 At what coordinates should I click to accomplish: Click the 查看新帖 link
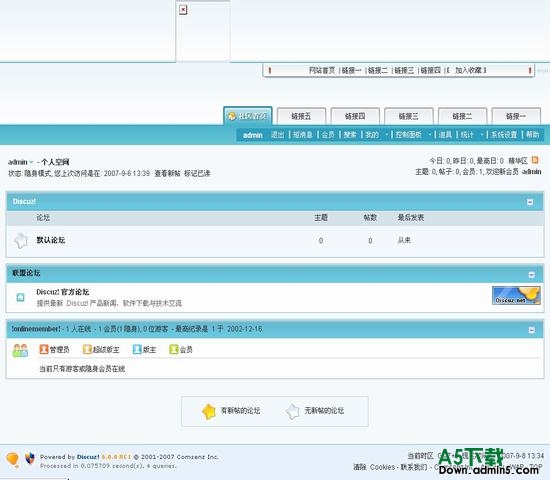click(x=167, y=173)
